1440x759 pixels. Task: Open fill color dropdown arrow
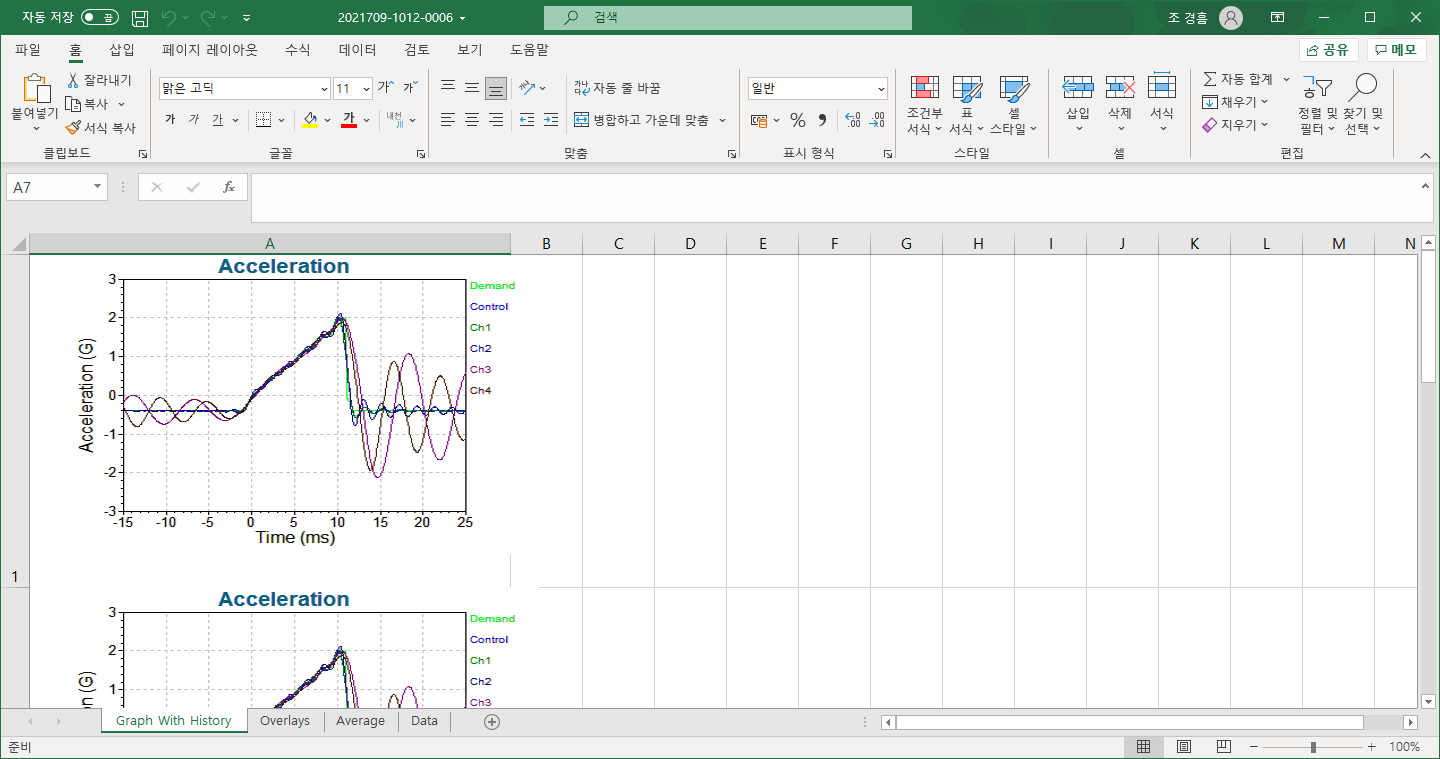pyautogui.click(x=327, y=120)
